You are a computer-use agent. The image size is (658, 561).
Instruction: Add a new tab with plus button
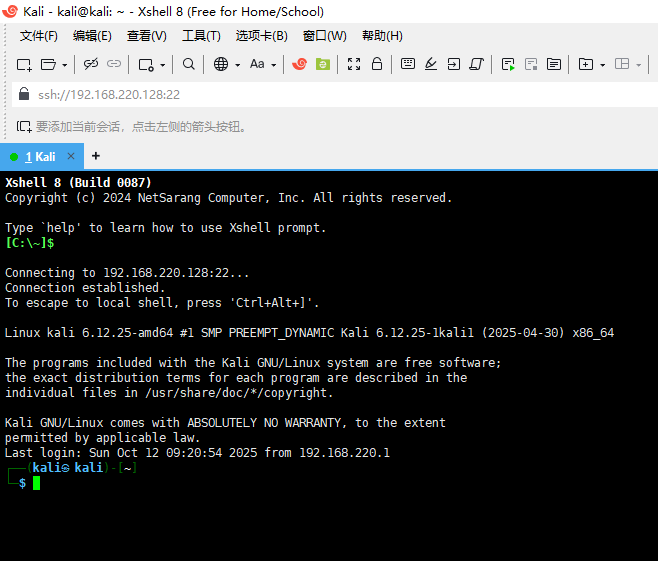(x=96, y=157)
